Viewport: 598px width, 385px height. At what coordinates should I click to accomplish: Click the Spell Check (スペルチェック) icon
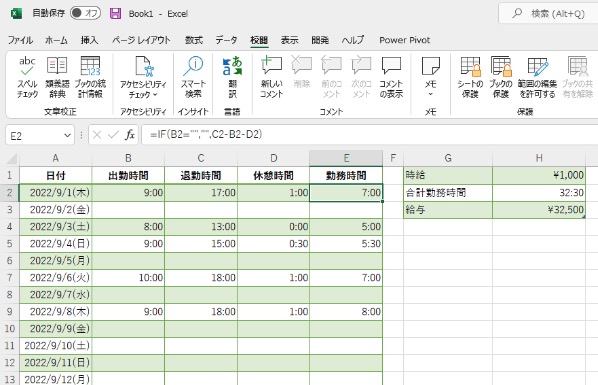coord(27,77)
